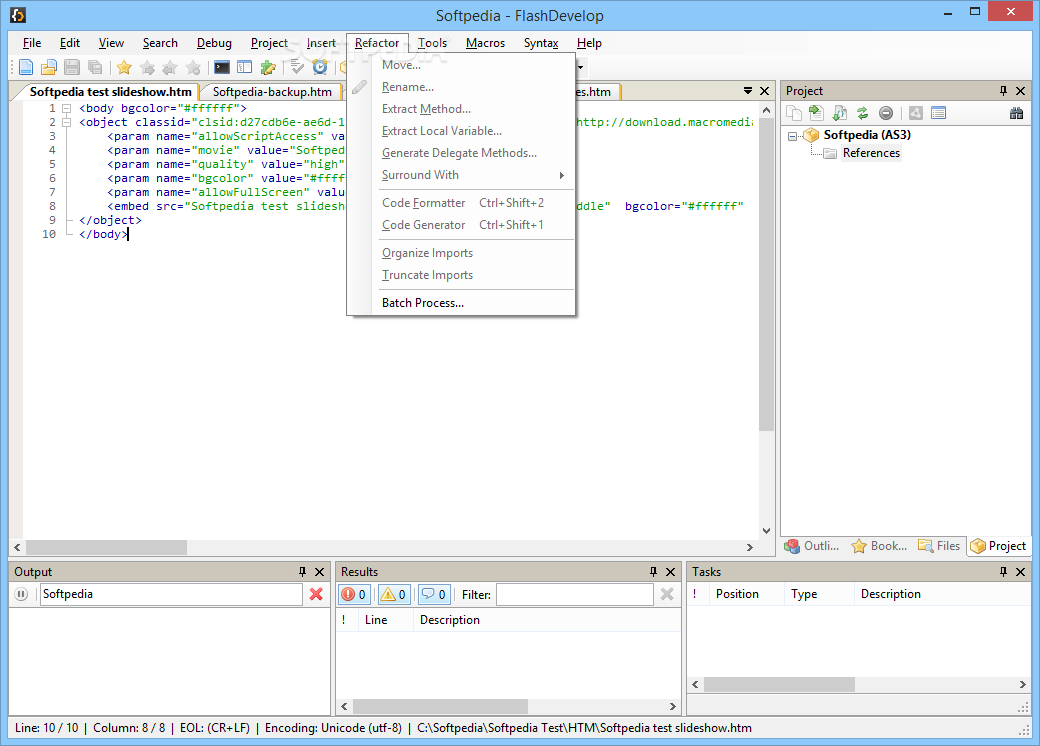Go to previous bookmark star icon
Viewport: 1040px width, 746px height.
(170, 67)
